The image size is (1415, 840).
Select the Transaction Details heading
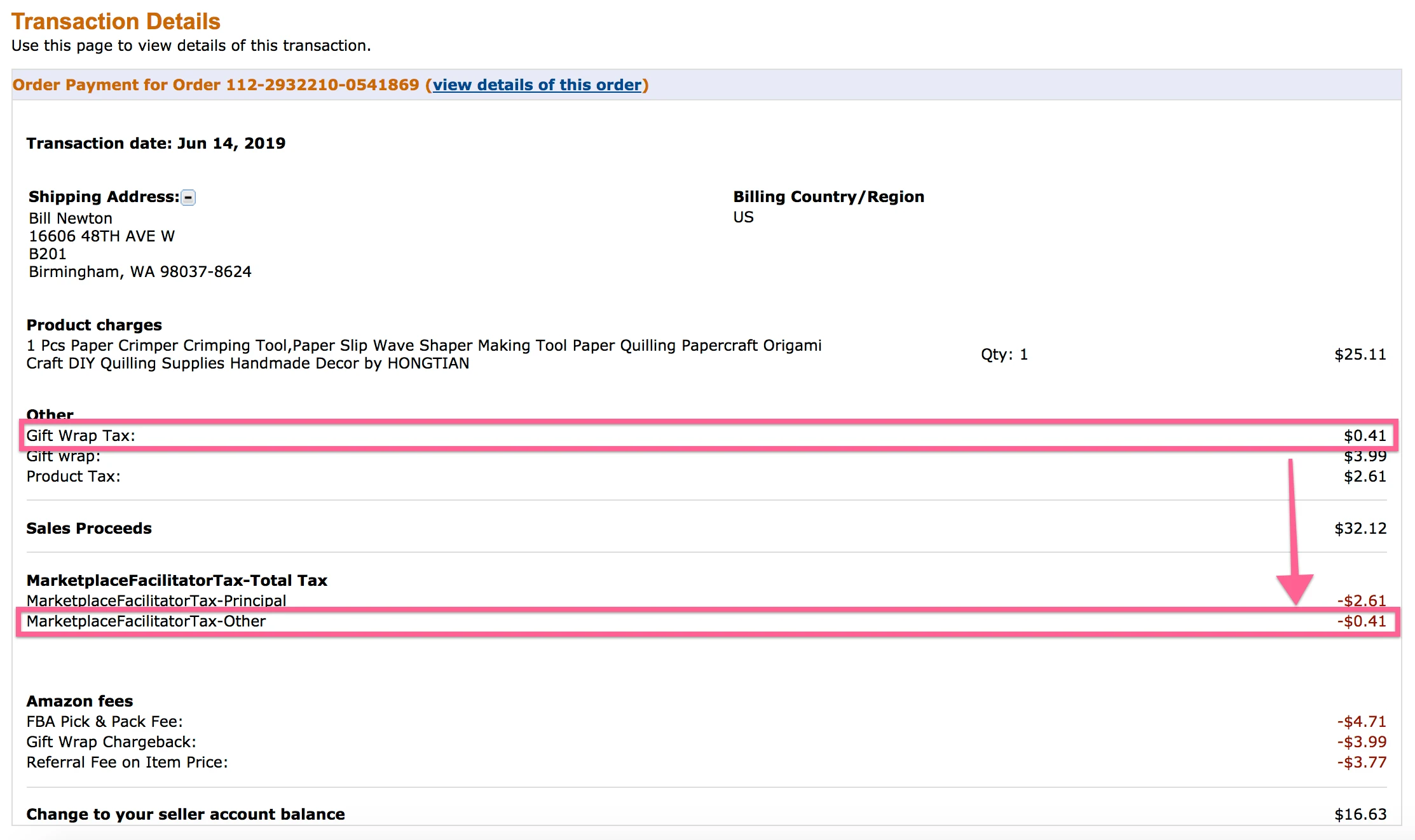(116, 22)
